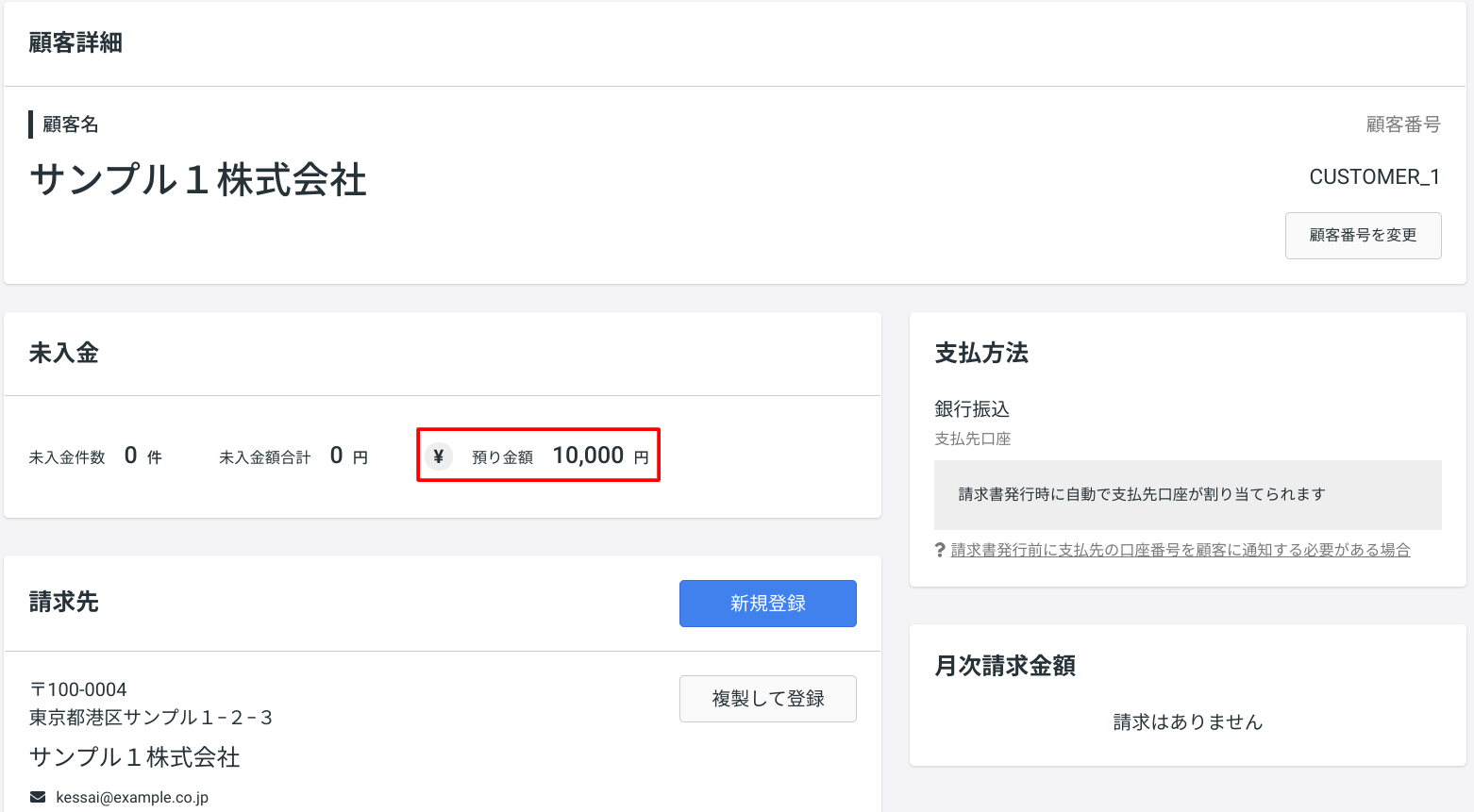Click the 支払方法 section heading

pyautogui.click(x=981, y=353)
